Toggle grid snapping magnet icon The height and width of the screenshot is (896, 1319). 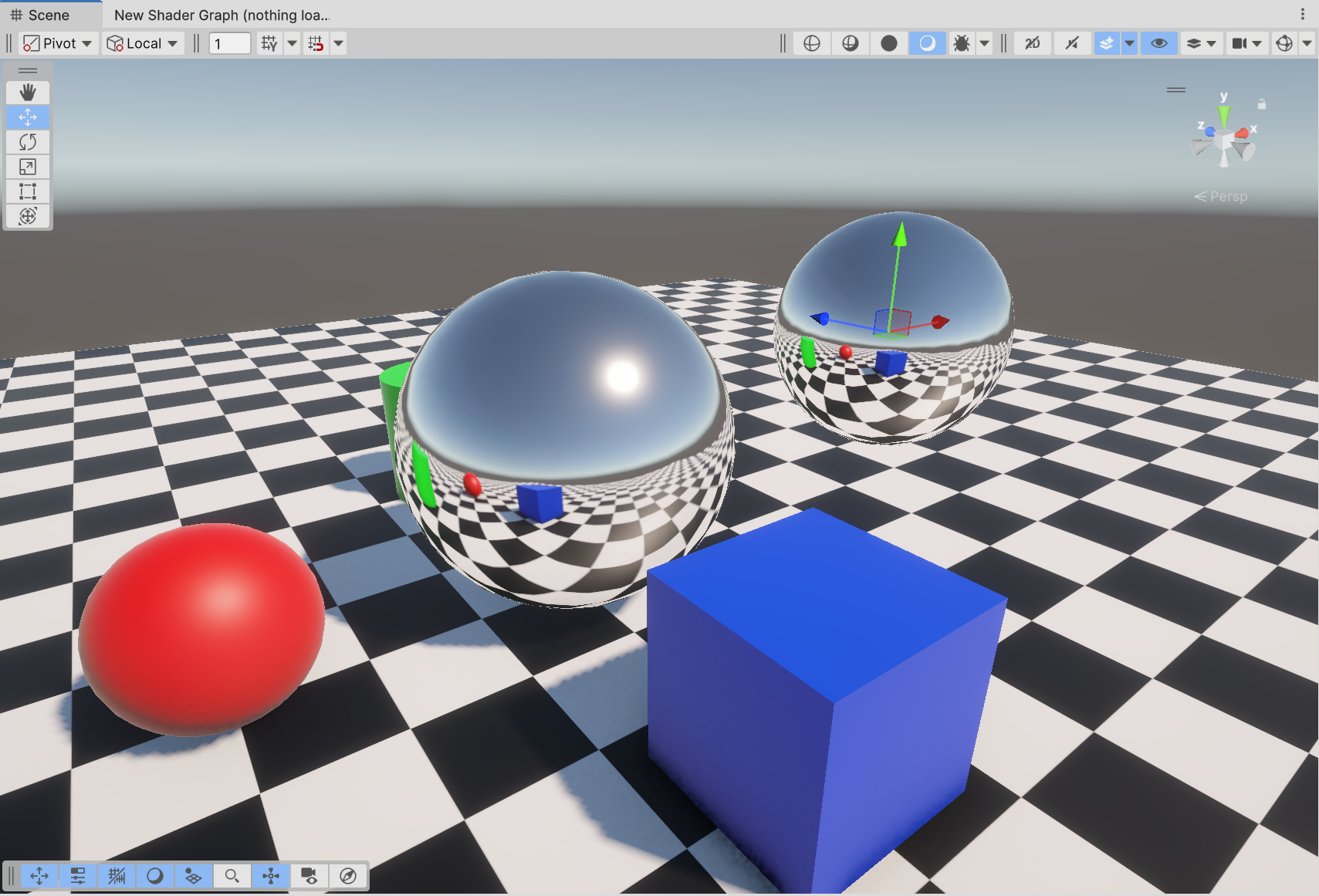coord(316,43)
